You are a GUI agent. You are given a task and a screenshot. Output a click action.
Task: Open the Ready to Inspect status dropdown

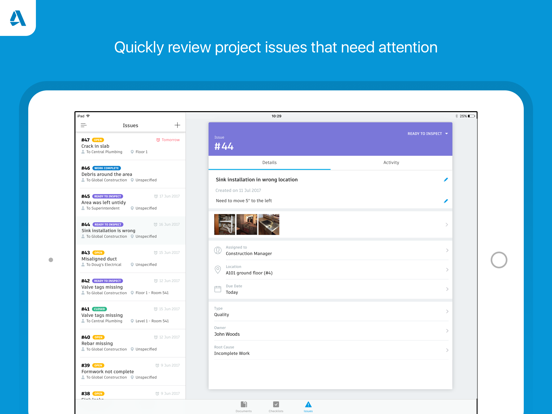[x=427, y=133]
